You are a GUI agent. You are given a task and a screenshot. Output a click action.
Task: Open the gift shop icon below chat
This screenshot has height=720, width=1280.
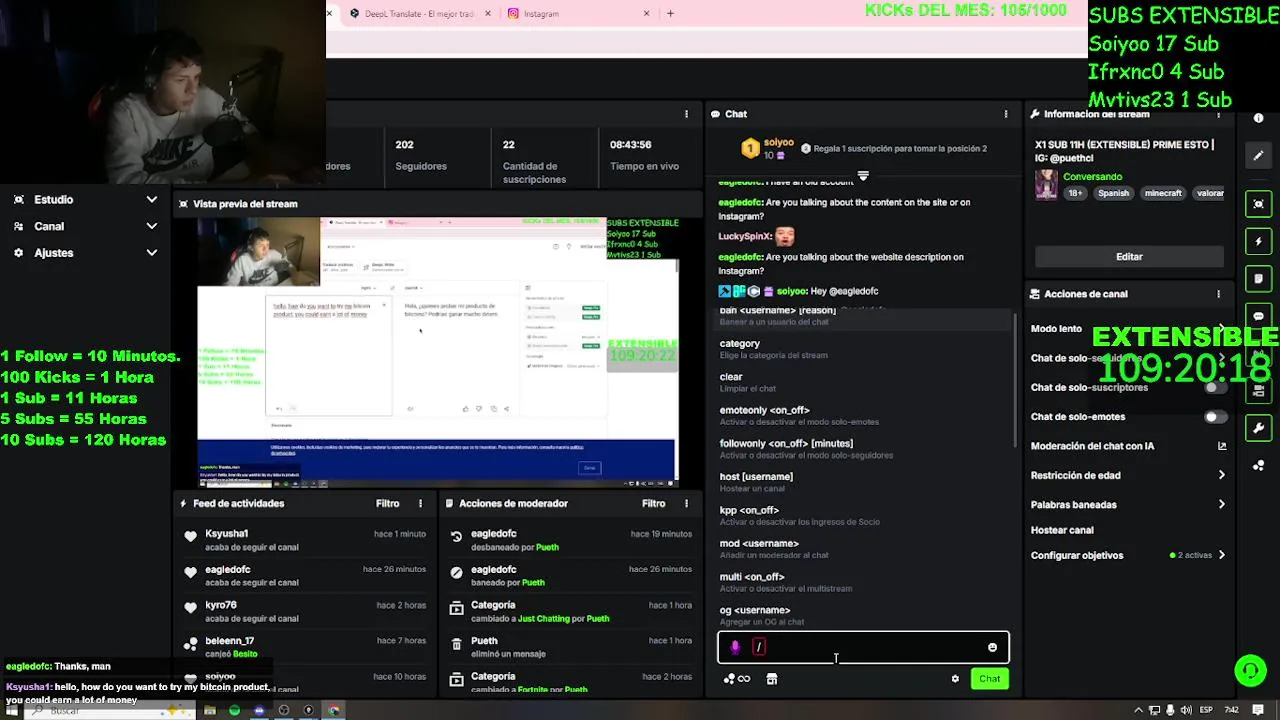[771, 679]
